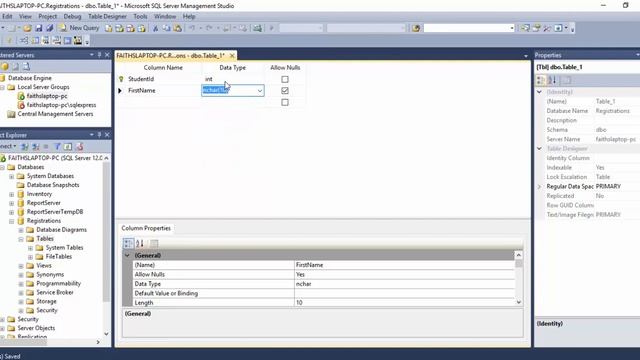This screenshot has width=640, height=360.
Task: Click the Database Engine icon in Registered Servers toolbar
Action: (4, 67)
